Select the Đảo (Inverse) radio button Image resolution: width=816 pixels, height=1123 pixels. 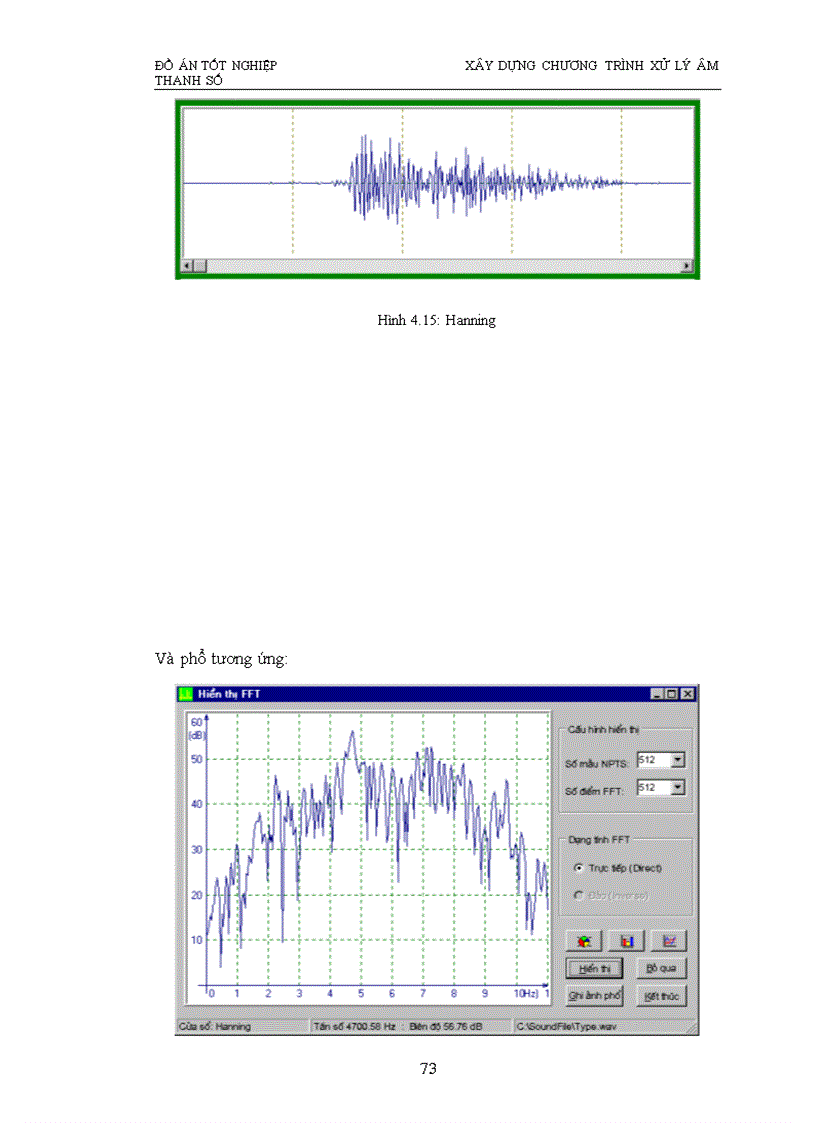point(579,895)
